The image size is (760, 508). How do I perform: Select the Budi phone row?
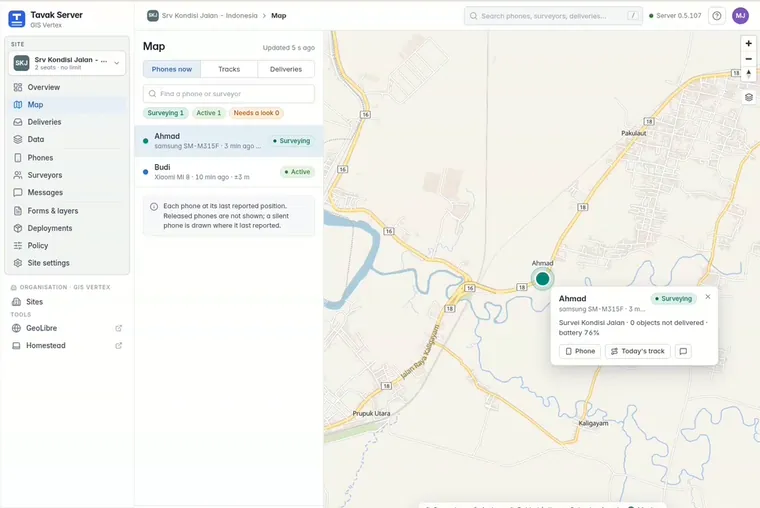(229, 172)
